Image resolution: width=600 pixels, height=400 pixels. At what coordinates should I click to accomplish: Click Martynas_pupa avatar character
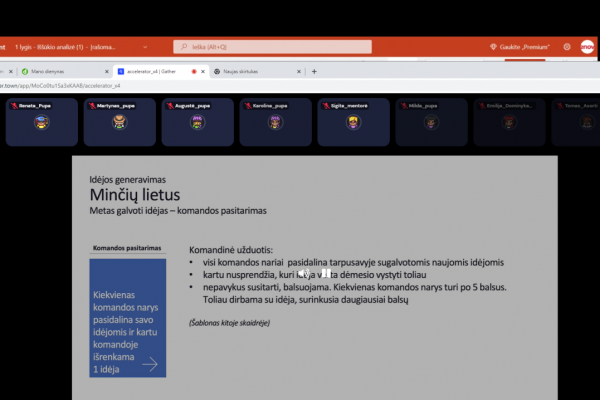tap(120, 122)
